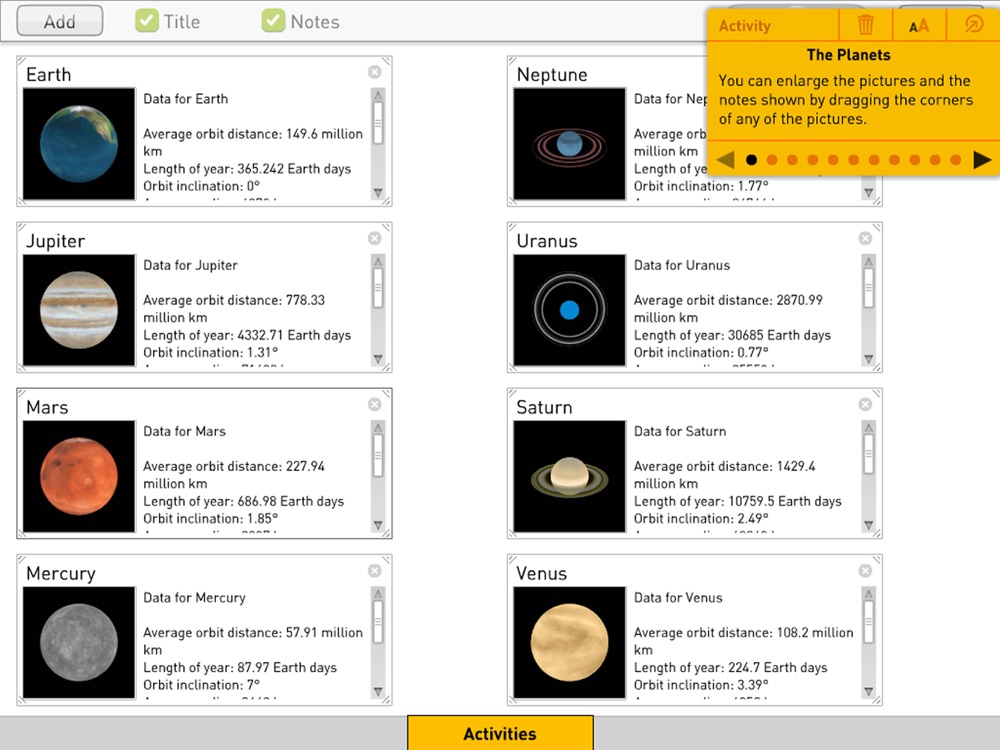Image resolution: width=1000 pixels, height=750 pixels.
Task: Close the Mercury card
Action: point(375,570)
